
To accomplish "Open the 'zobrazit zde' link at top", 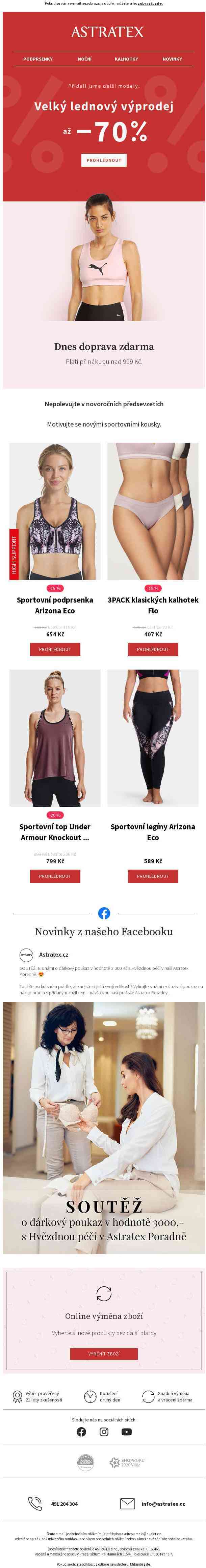I will pos(150,3).
